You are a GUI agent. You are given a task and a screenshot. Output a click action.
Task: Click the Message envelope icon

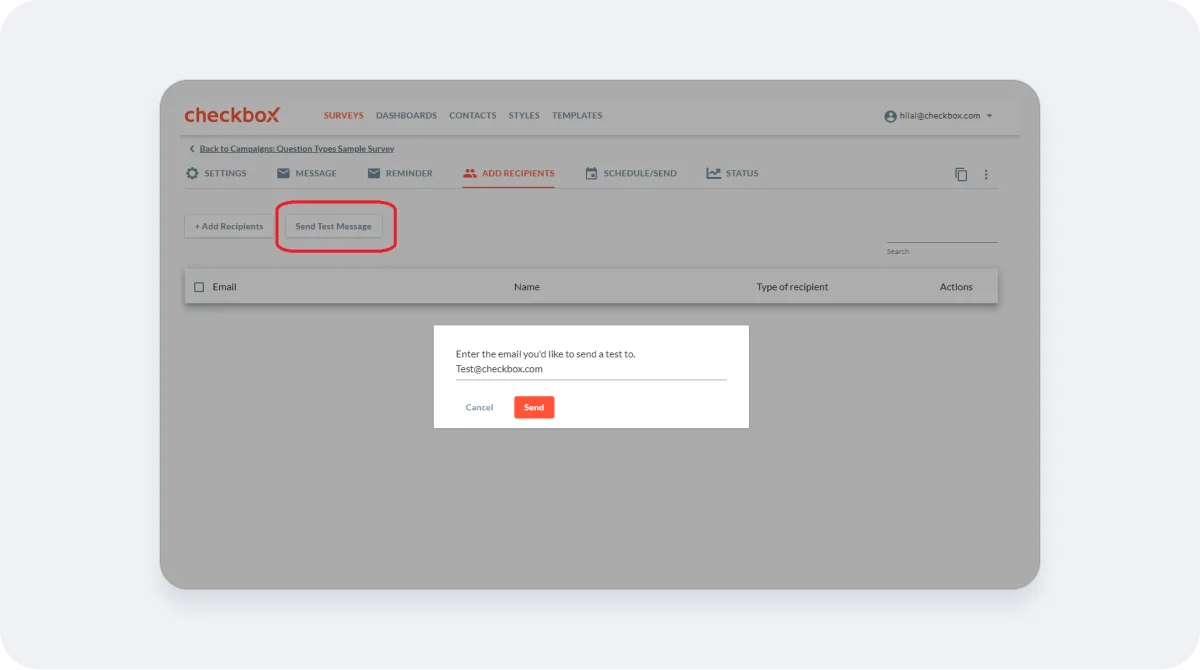pyautogui.click(x=283, y=173)
